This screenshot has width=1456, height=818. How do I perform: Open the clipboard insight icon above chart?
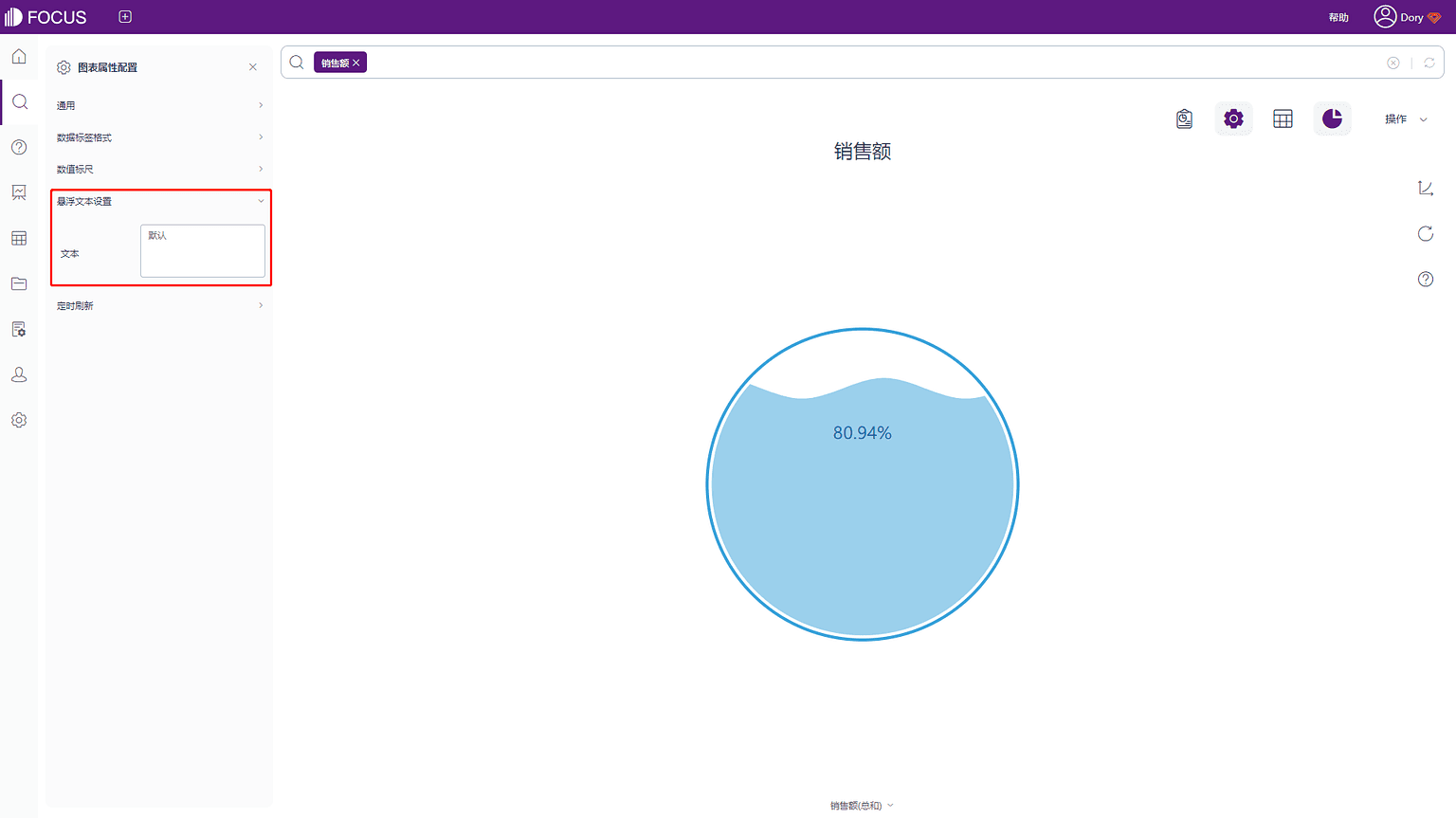click(x=1184, y=118)
